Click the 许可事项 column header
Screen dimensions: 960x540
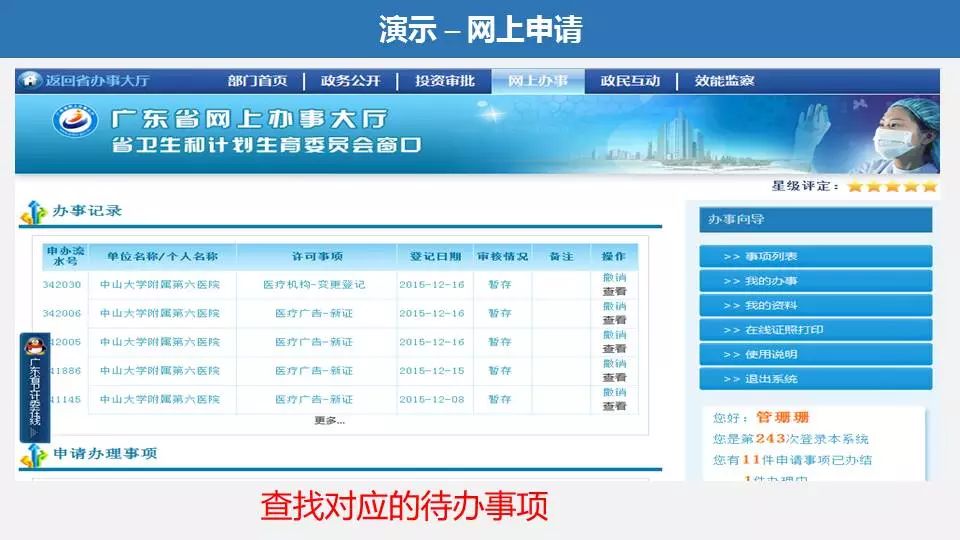317,257
